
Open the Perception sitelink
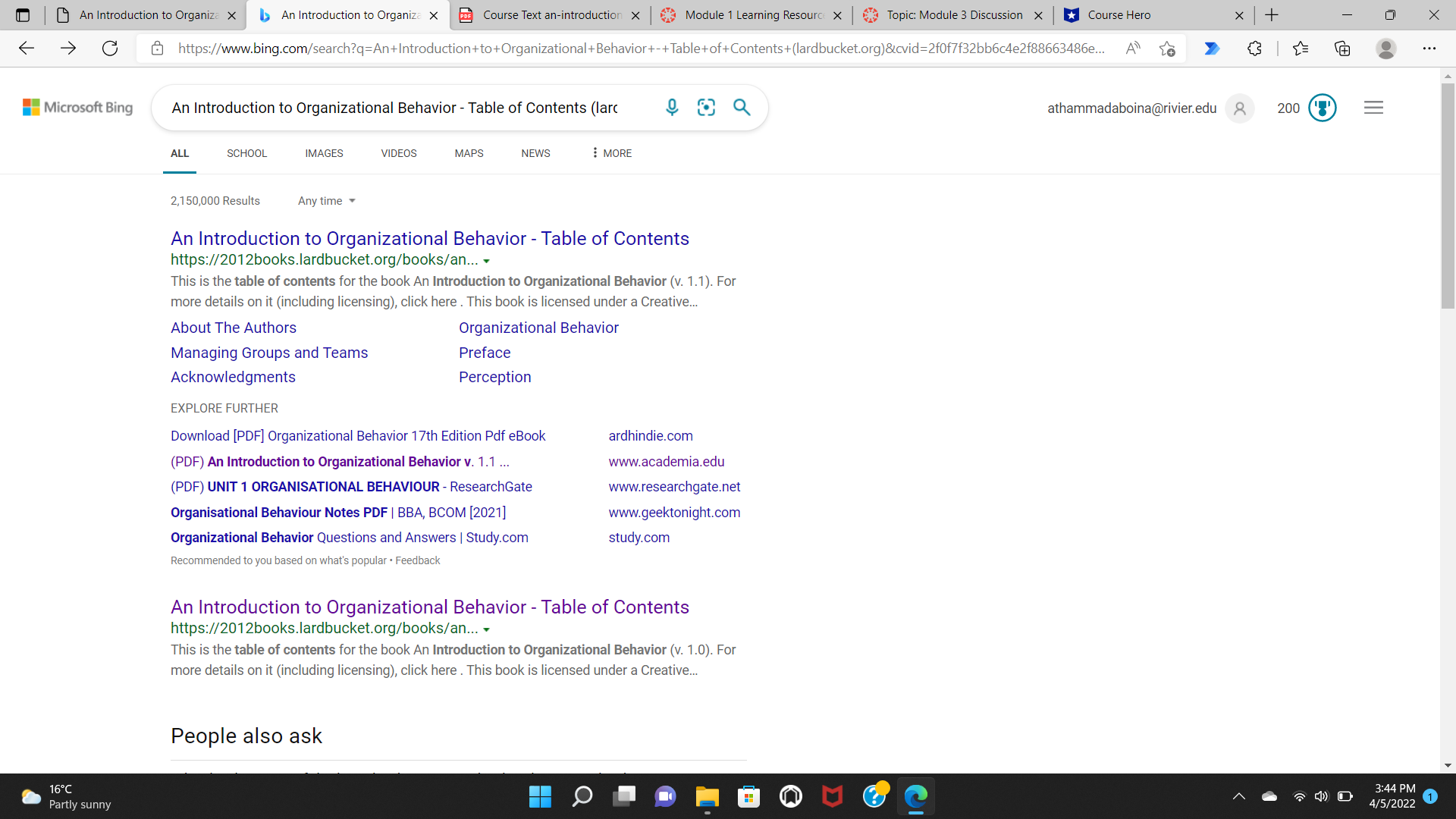point(494,377)
